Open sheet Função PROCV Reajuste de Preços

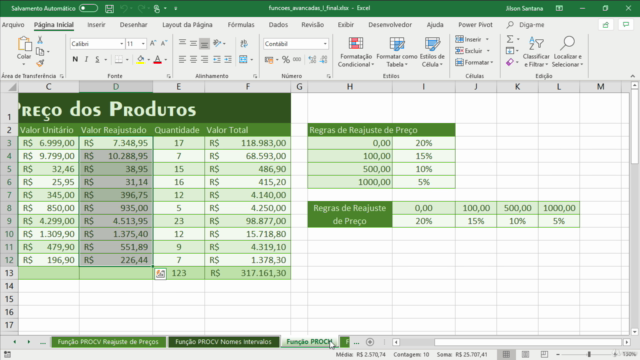click(108, 342)
